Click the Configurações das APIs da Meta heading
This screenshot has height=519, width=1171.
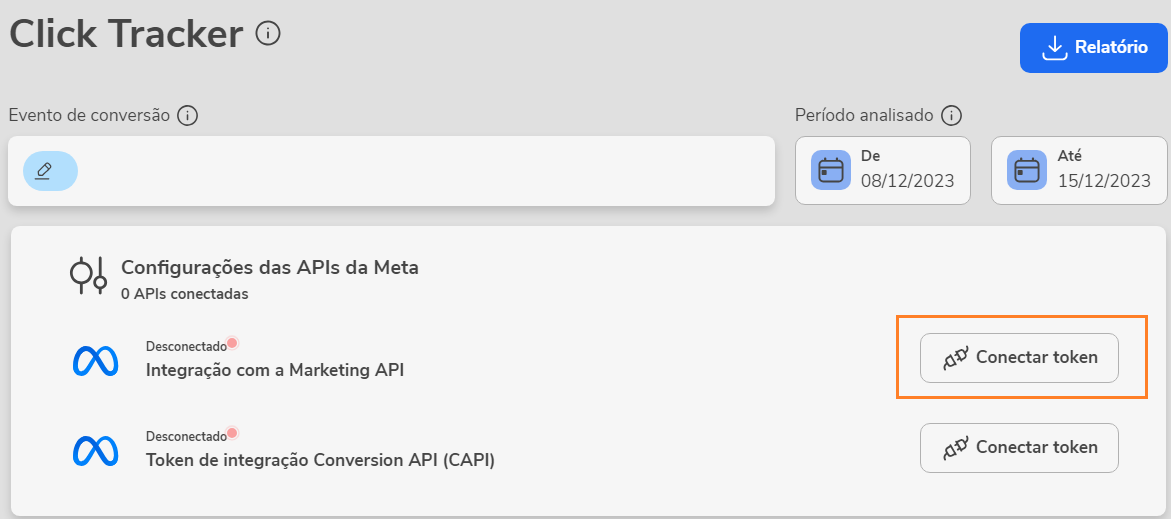(x=270, y=267)
